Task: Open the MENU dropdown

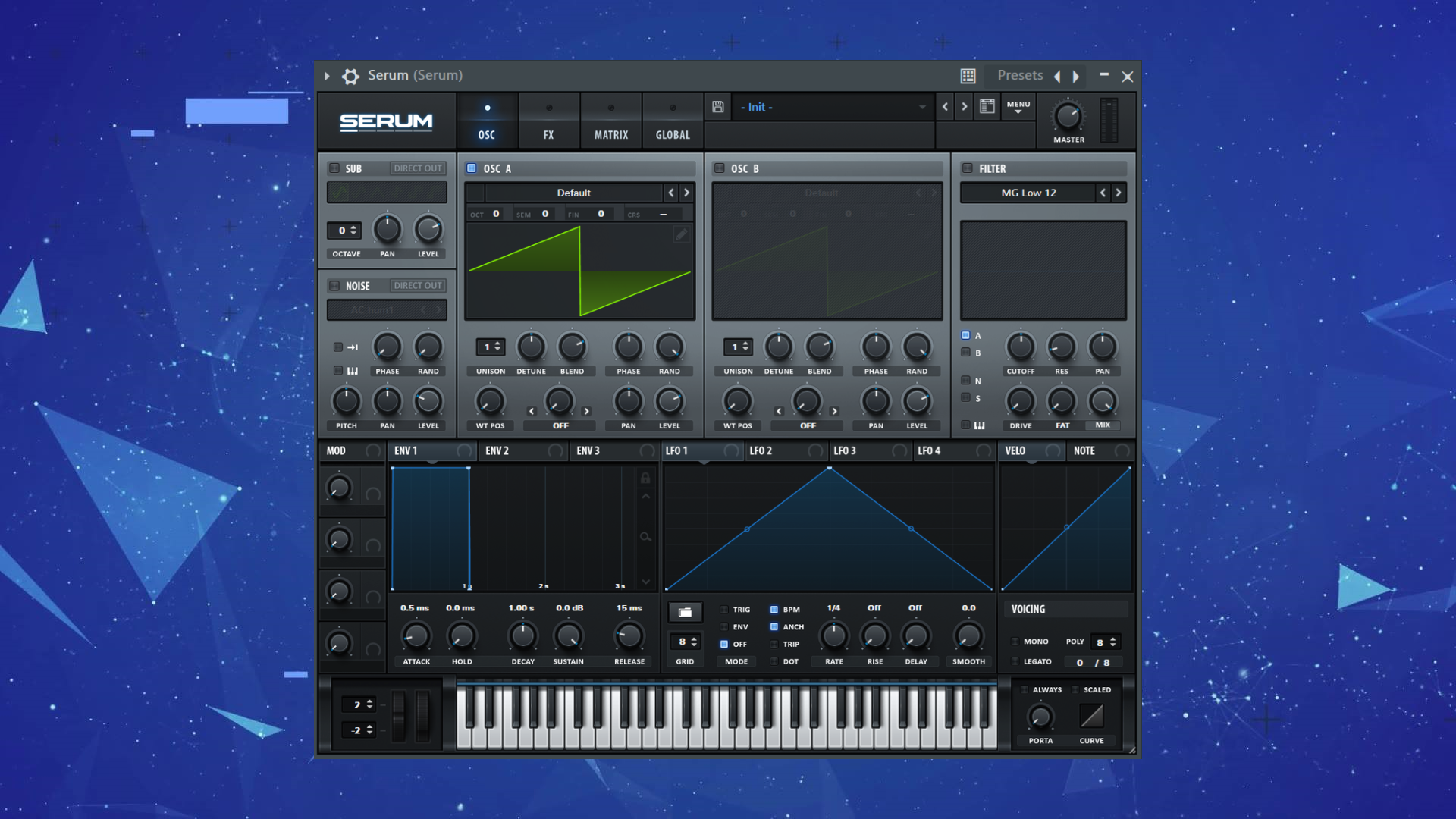Action: click(x=1018, y=107)
